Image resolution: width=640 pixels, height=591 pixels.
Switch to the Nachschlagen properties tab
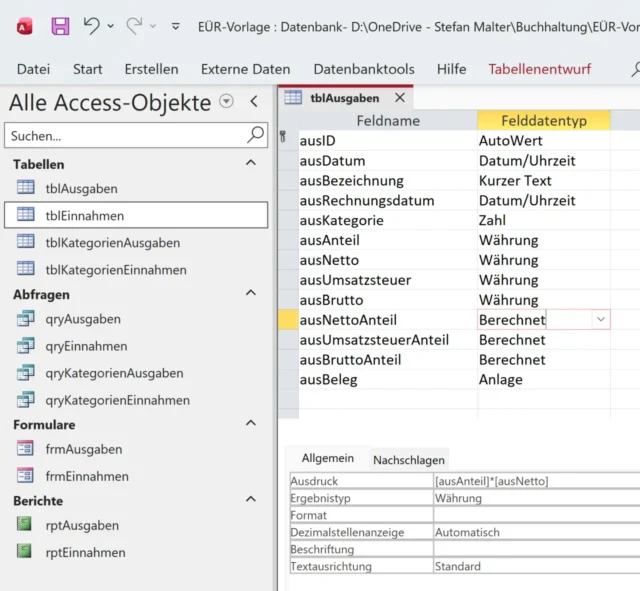tap(409, 460)
